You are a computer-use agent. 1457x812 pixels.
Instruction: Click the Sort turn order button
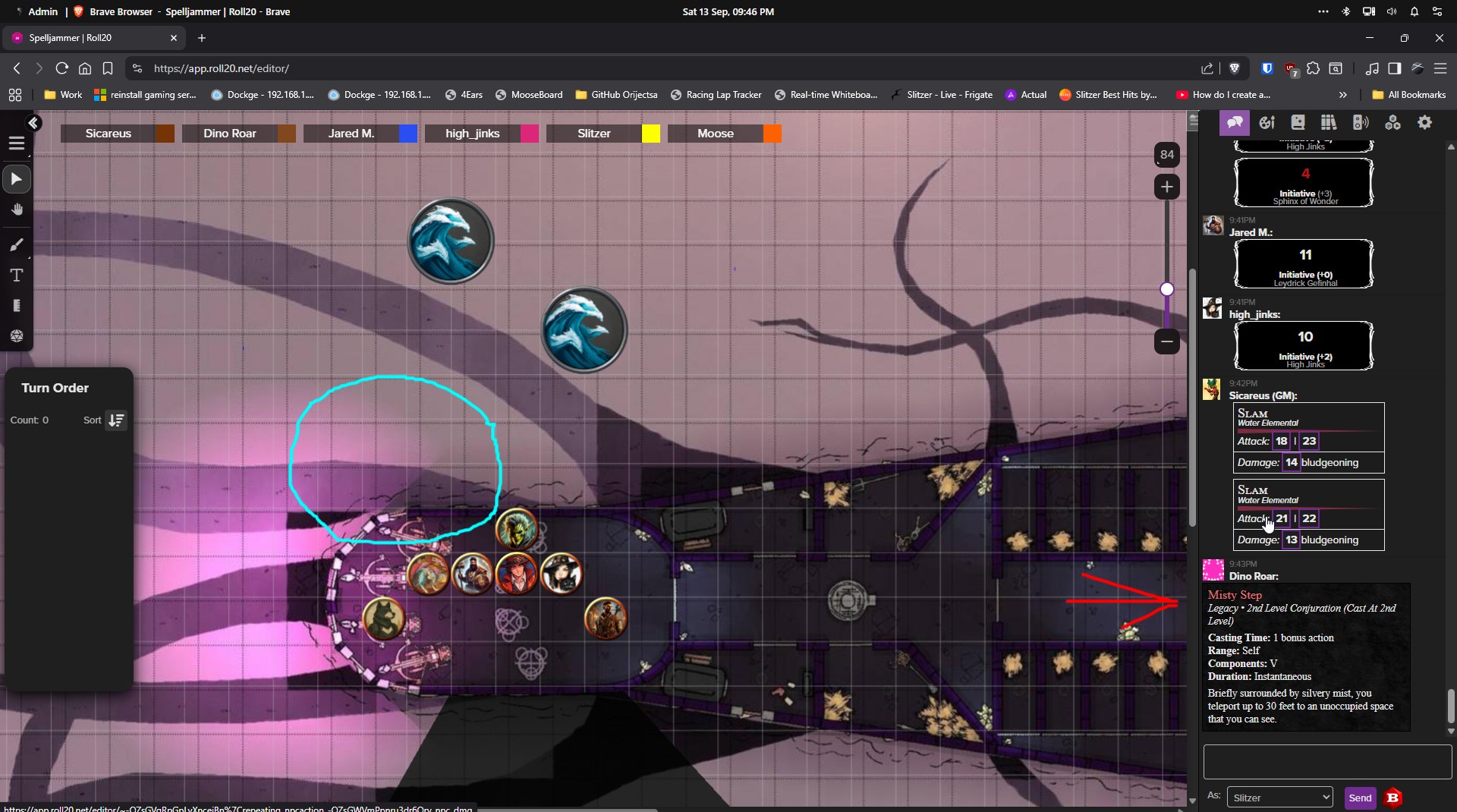(116, 420)
